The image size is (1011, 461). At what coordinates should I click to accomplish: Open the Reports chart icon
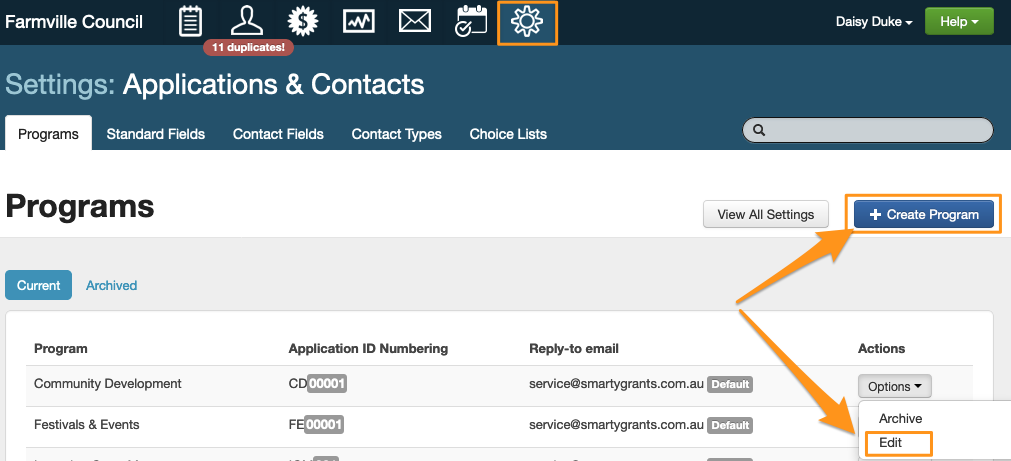tap(358, 21)
